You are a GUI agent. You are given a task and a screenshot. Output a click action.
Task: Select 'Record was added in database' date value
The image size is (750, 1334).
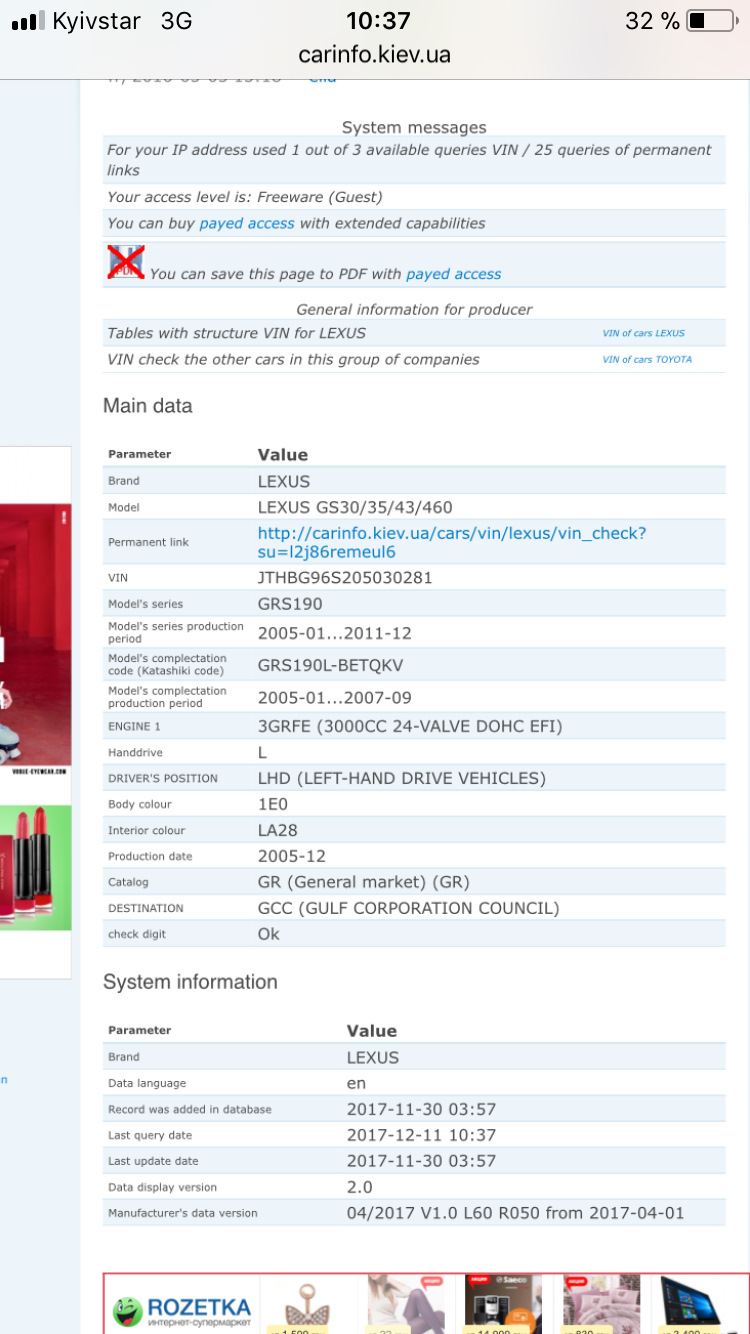[422, 1109]
